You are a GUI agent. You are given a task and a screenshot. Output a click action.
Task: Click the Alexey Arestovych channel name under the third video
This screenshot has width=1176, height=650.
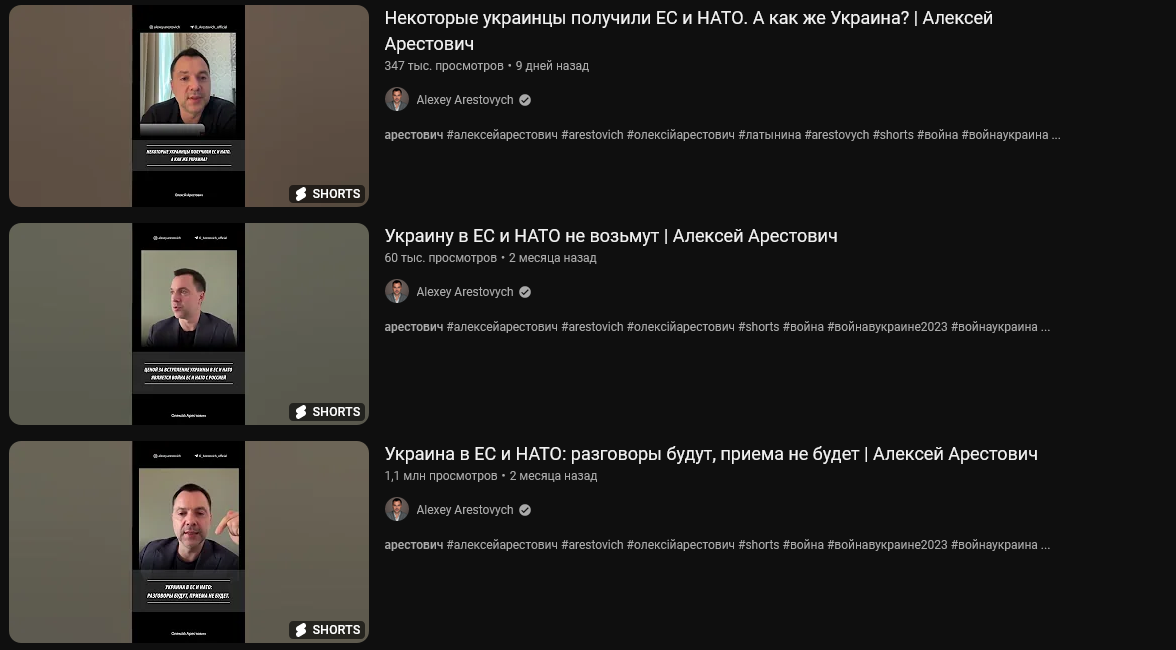(465, 511)
